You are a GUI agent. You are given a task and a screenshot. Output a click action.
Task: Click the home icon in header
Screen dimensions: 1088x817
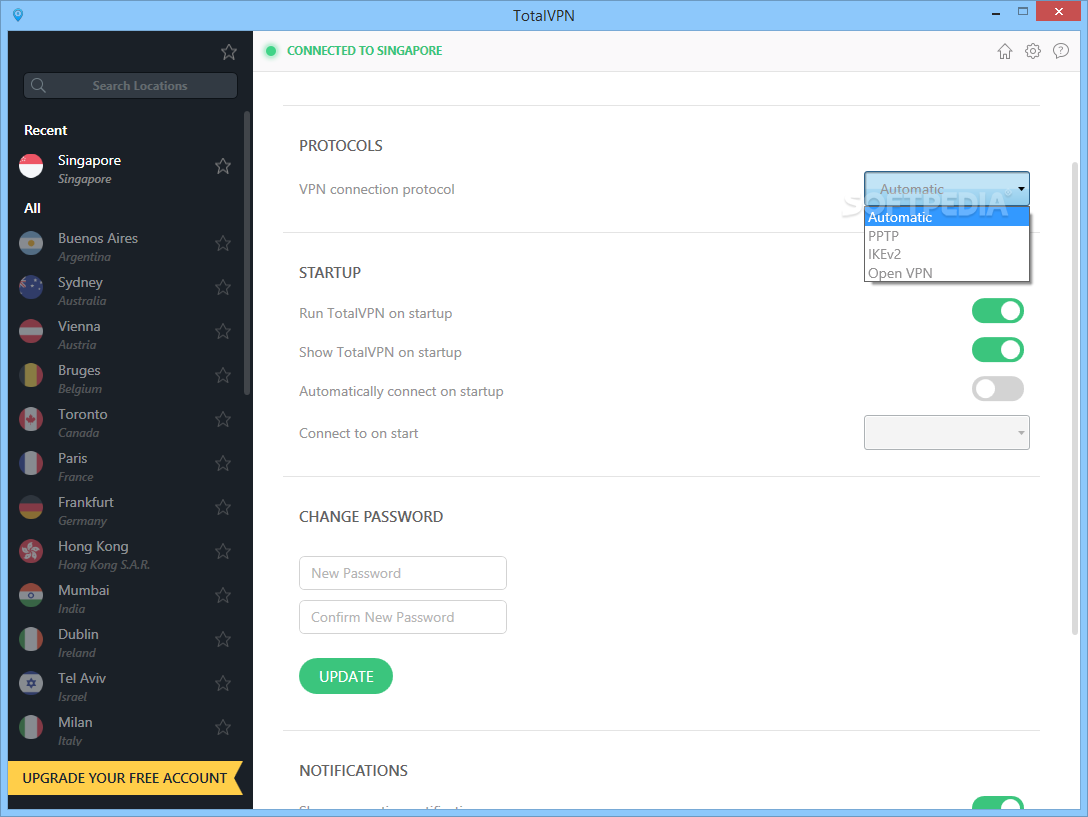click(x=1005, y=51)
